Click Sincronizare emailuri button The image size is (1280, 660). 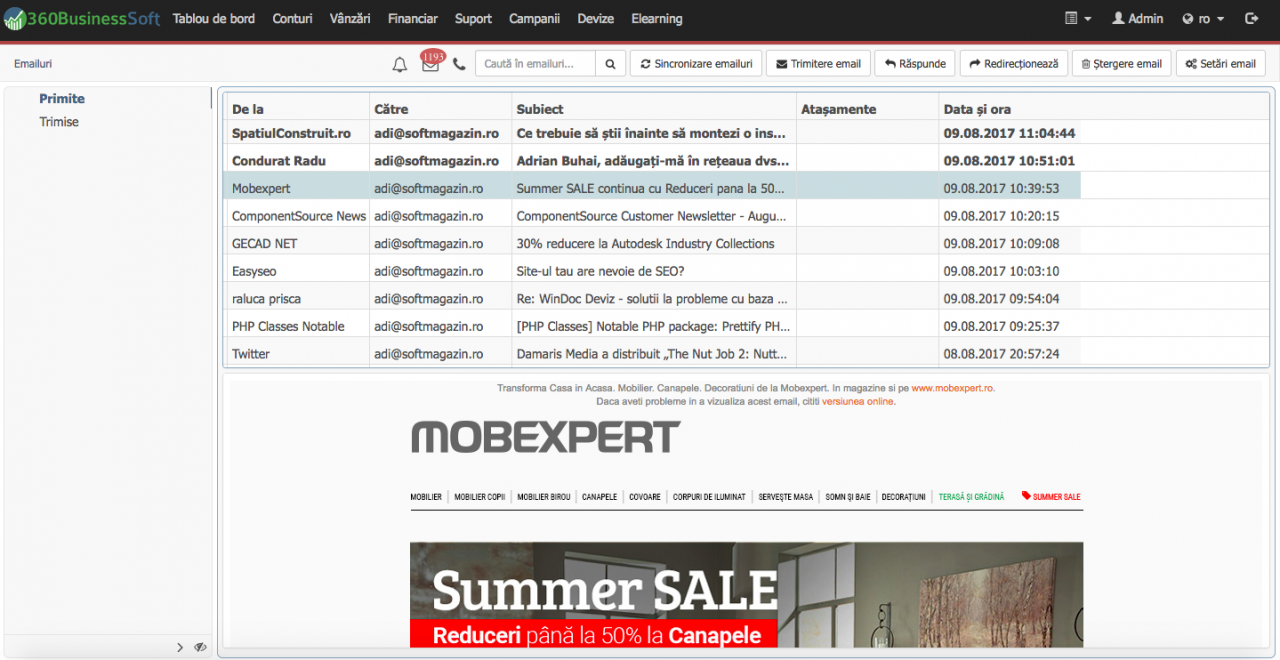pos(696,64)
